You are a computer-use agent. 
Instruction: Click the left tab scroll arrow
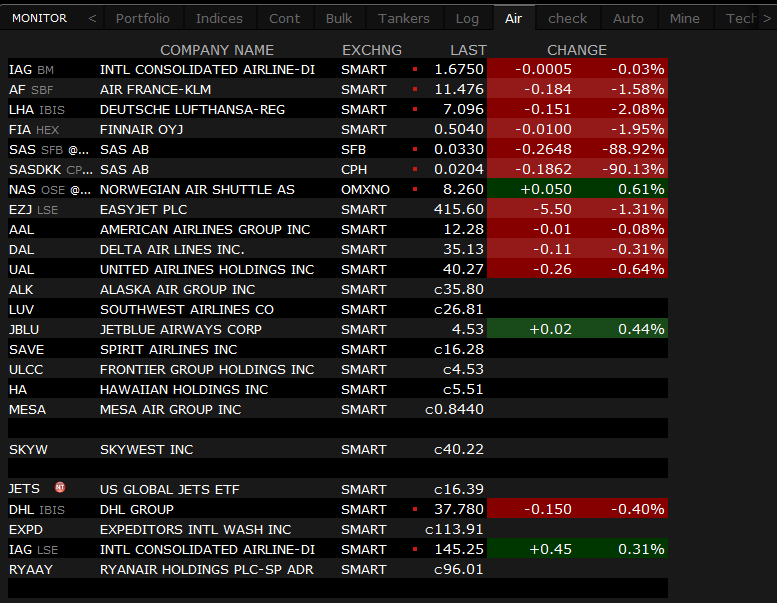click(x=92, y=18)
